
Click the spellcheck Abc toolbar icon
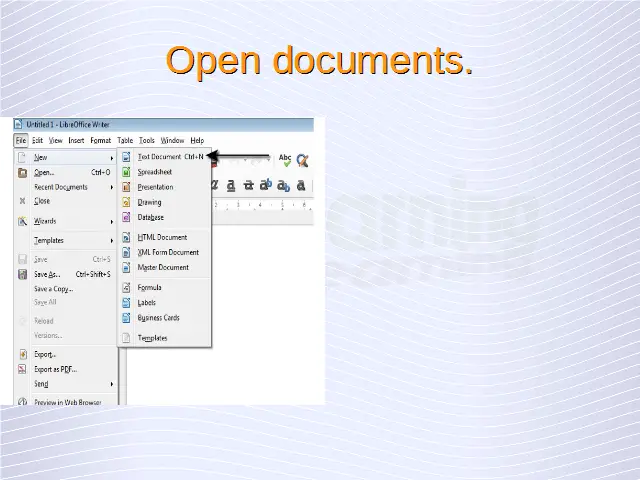pyautogui.click(x=285, y=159)
